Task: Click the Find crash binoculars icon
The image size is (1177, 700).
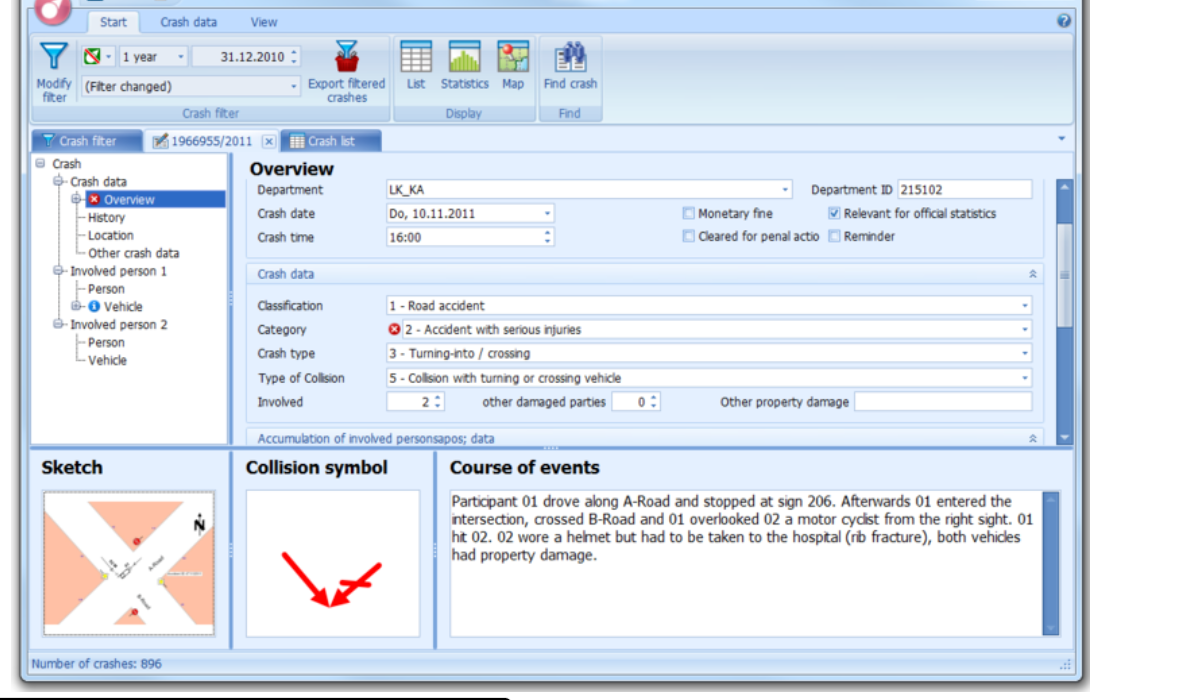Action: click(x=570, y=58)
